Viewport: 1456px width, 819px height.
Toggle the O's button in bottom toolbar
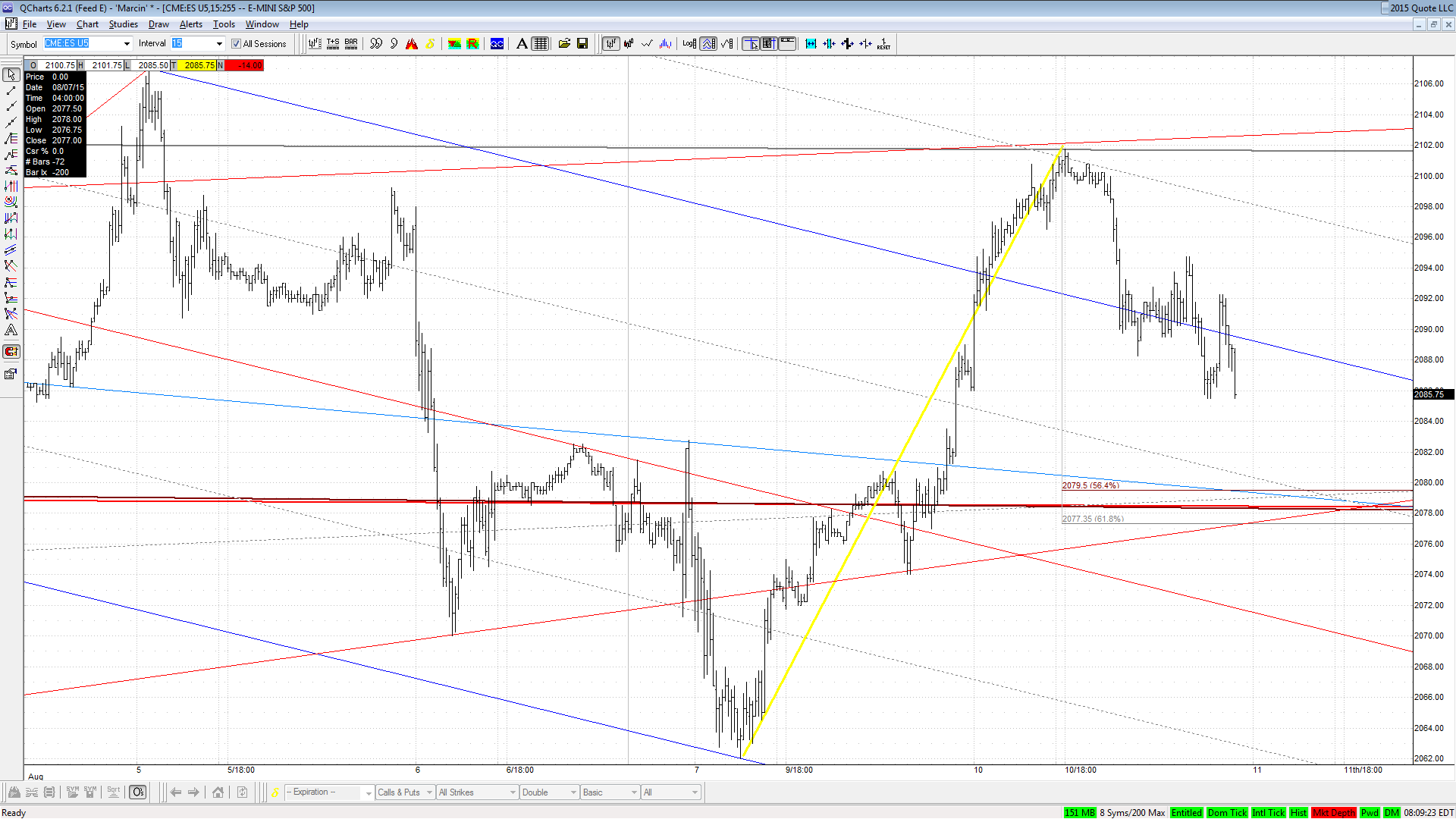[x=138, y=792]
